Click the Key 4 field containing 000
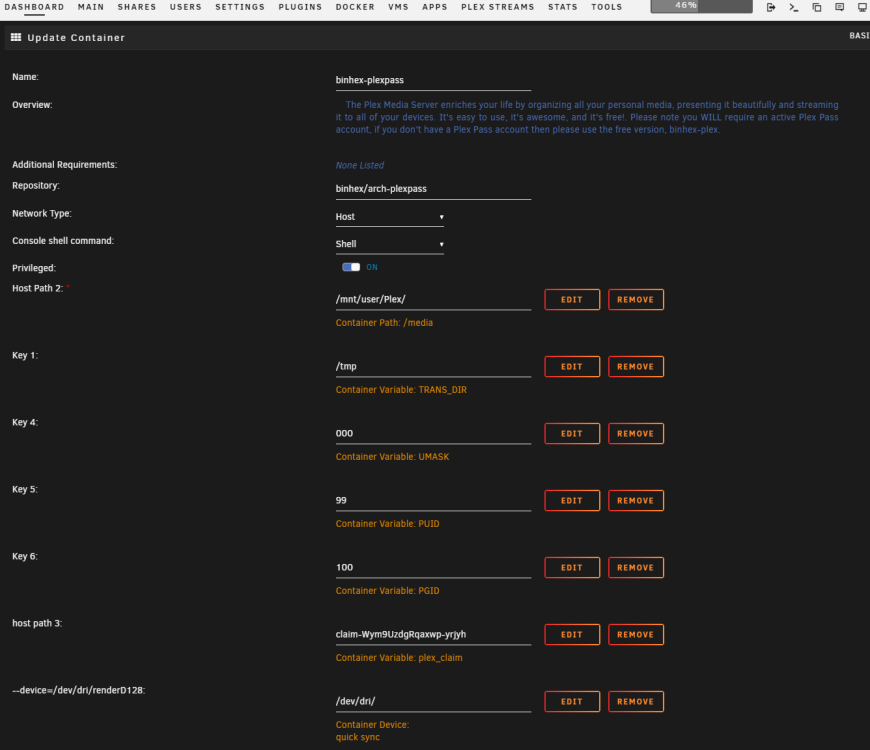Viewport: 870px width, 750px height. [433, 434]
